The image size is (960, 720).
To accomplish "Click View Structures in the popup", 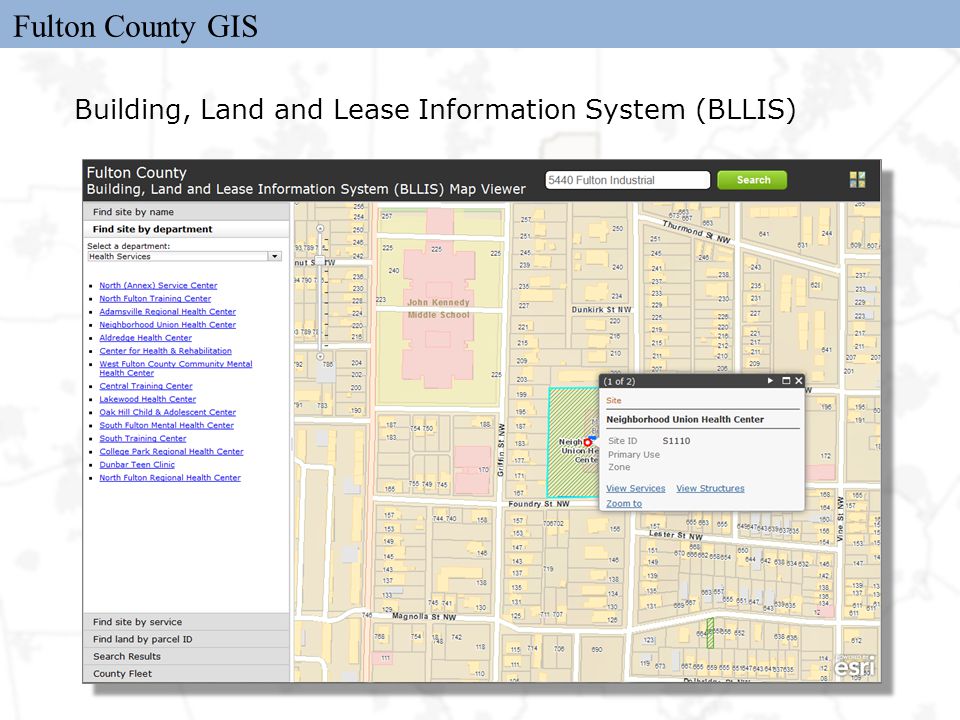I will pos(710,489).
